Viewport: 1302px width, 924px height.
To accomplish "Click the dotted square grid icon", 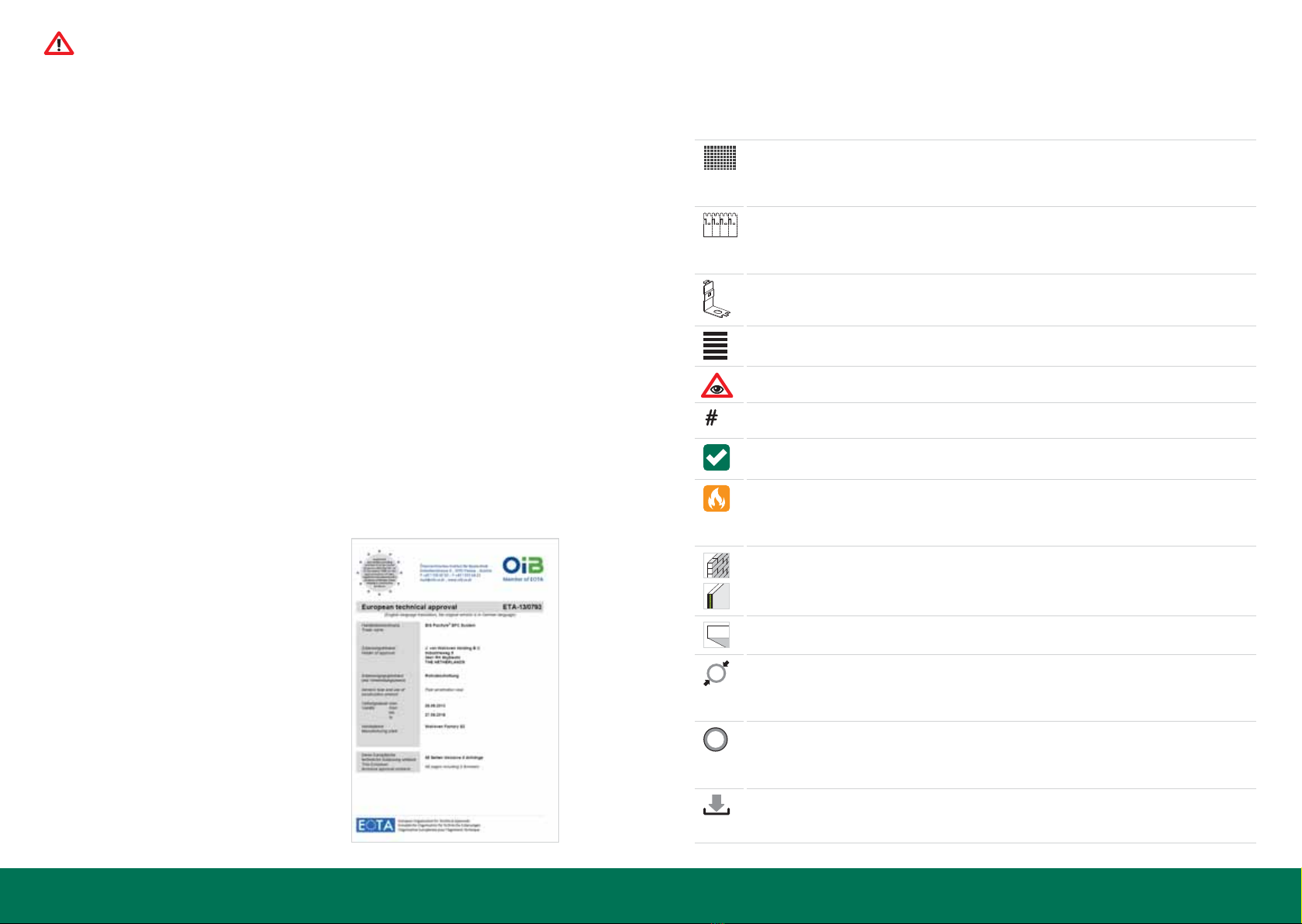I will point(720,157).
